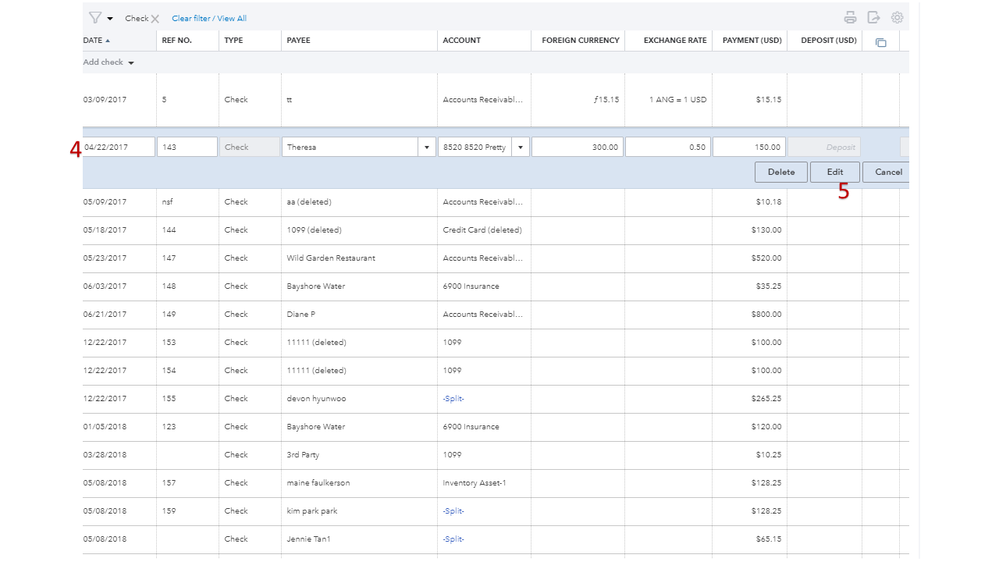Screen dimensions: 999x562
Task: Expand the Theresa payee dropdown
Action: click(x=425, y=147)
